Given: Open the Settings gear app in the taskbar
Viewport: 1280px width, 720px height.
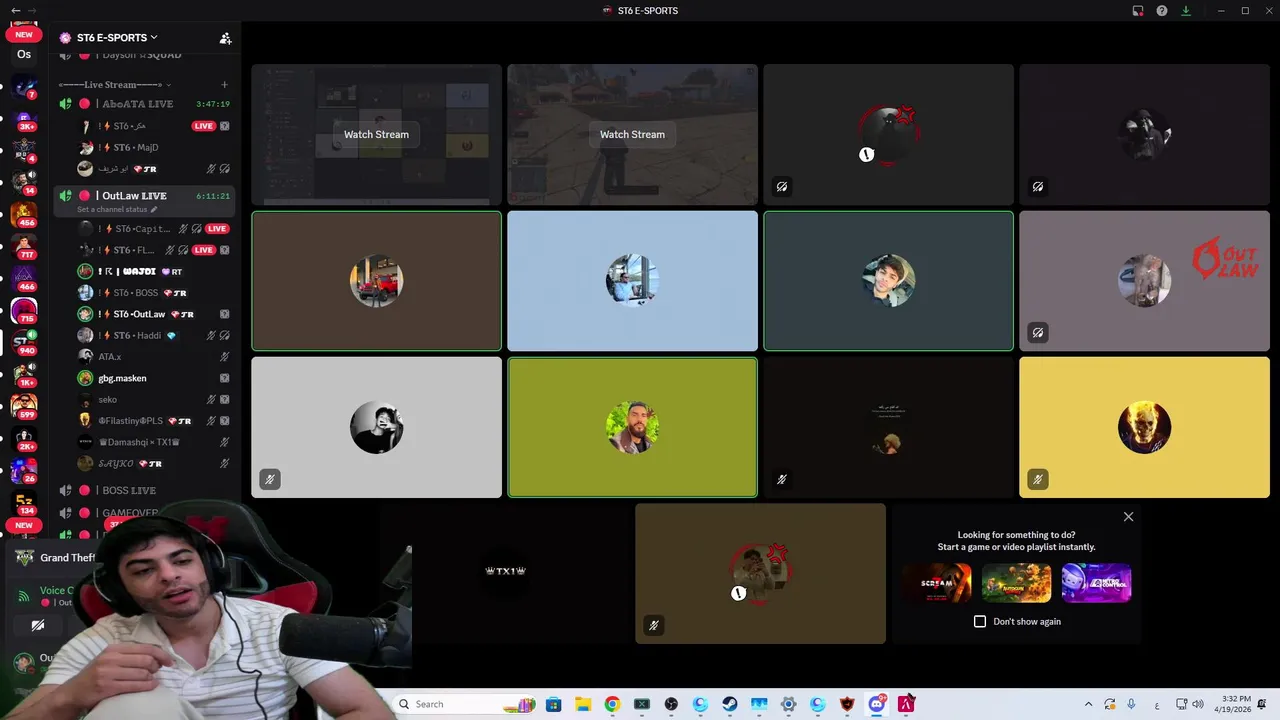Looking at the screenshot, I should pos(789,704).
